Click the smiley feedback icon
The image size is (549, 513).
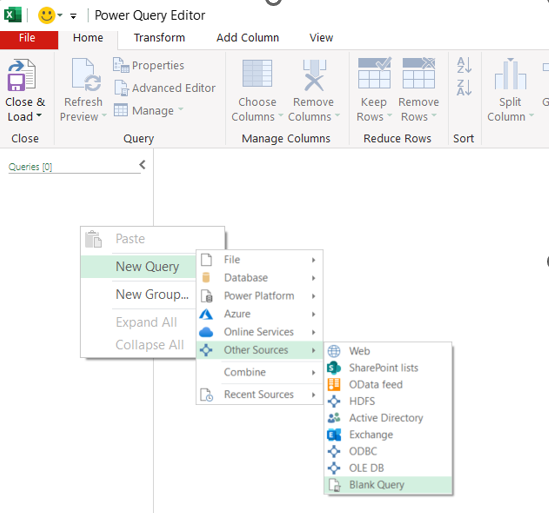click(x=47, y=15)
